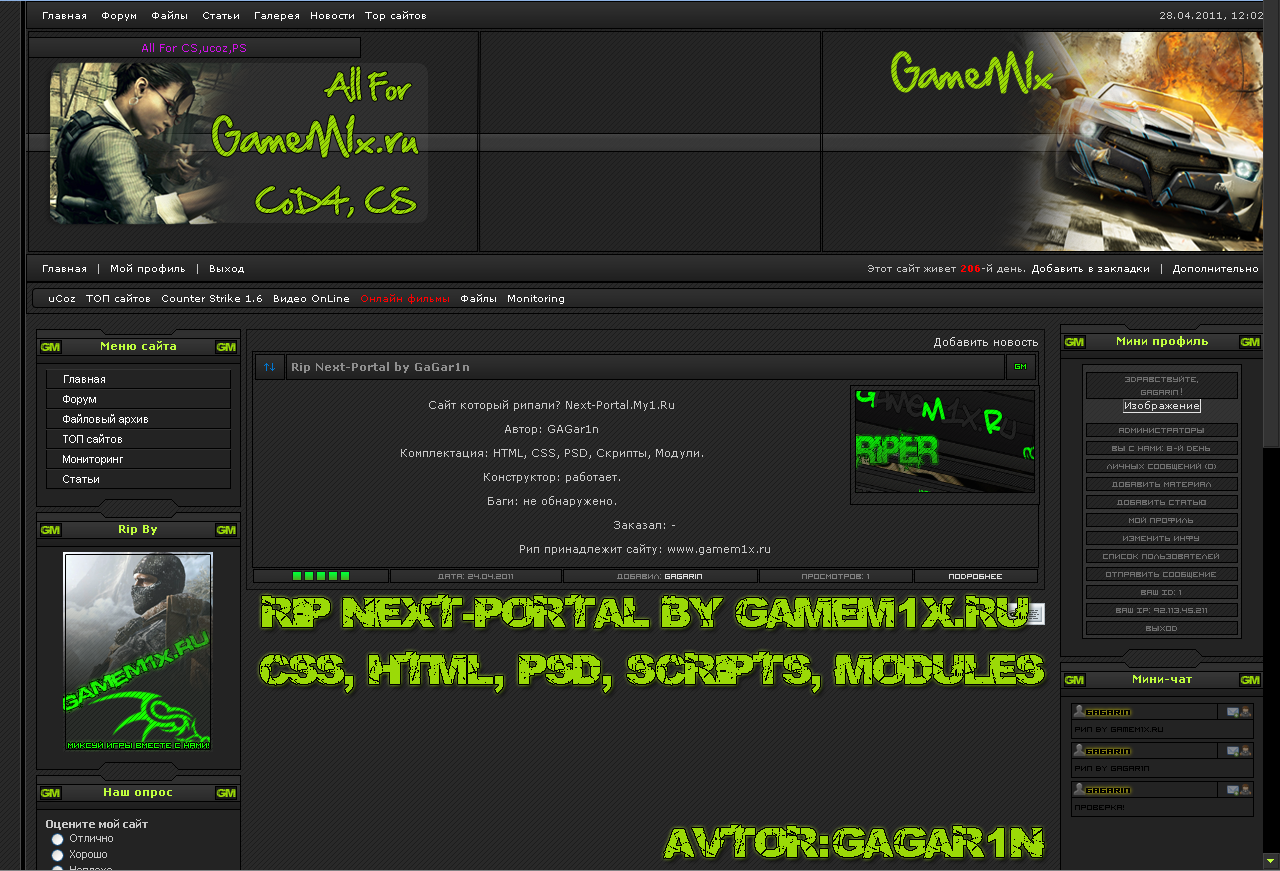
Task: Open Файловый архив in the site menu
Action: pyautogui.click(x=105, y=419)
